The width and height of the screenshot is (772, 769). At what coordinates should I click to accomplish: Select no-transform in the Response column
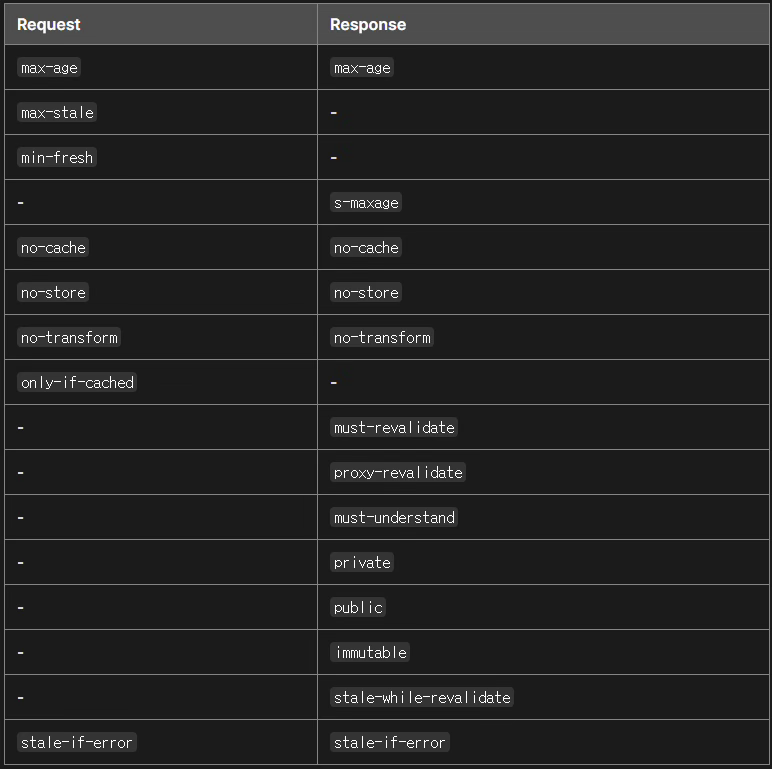(382, 337)
